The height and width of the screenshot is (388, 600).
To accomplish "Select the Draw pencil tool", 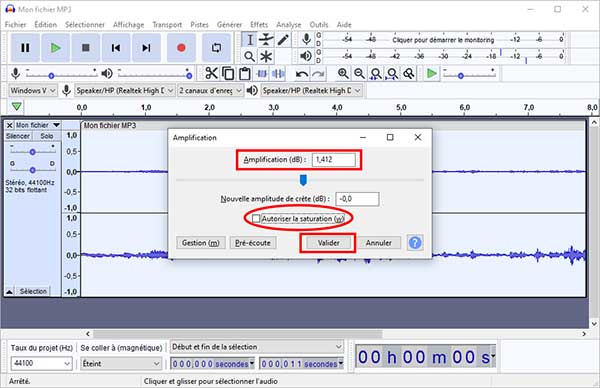I will tap(283, 40).
